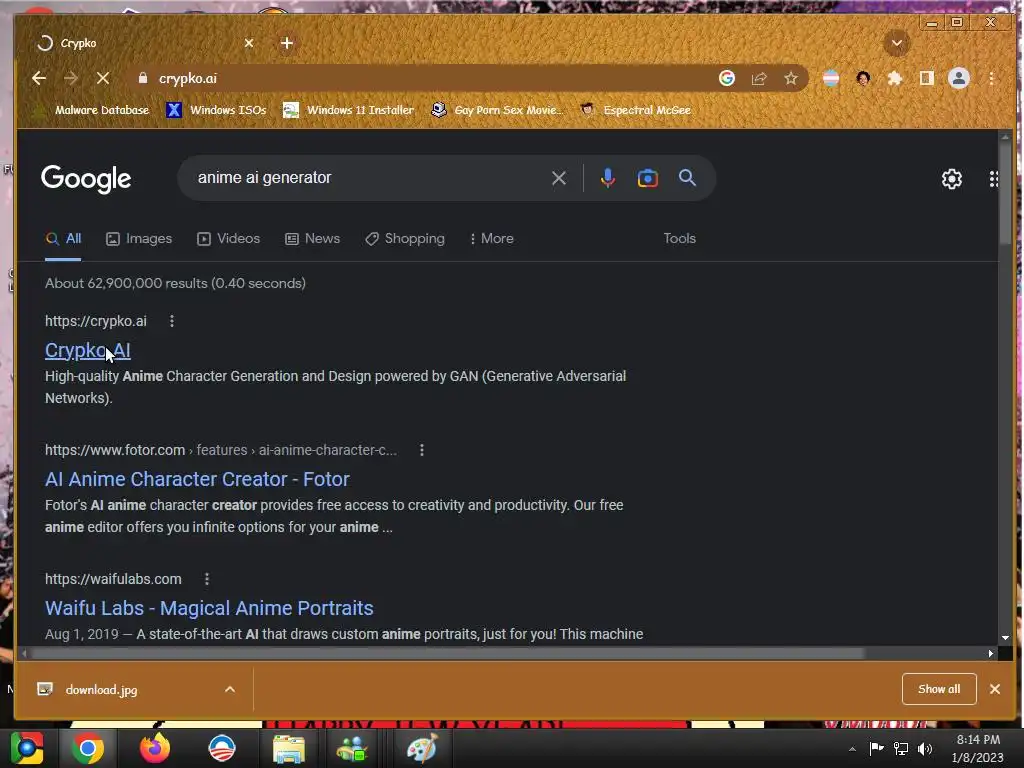Close the downloads bar

pos(995,689)
